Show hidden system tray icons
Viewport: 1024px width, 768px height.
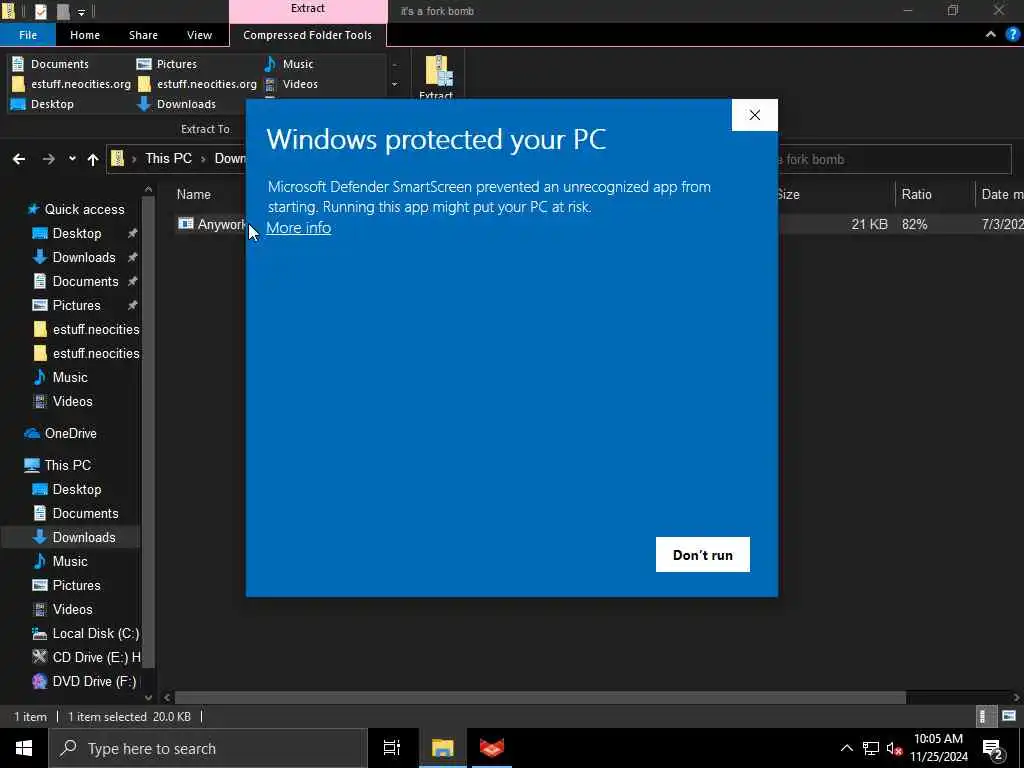(846, 748)
